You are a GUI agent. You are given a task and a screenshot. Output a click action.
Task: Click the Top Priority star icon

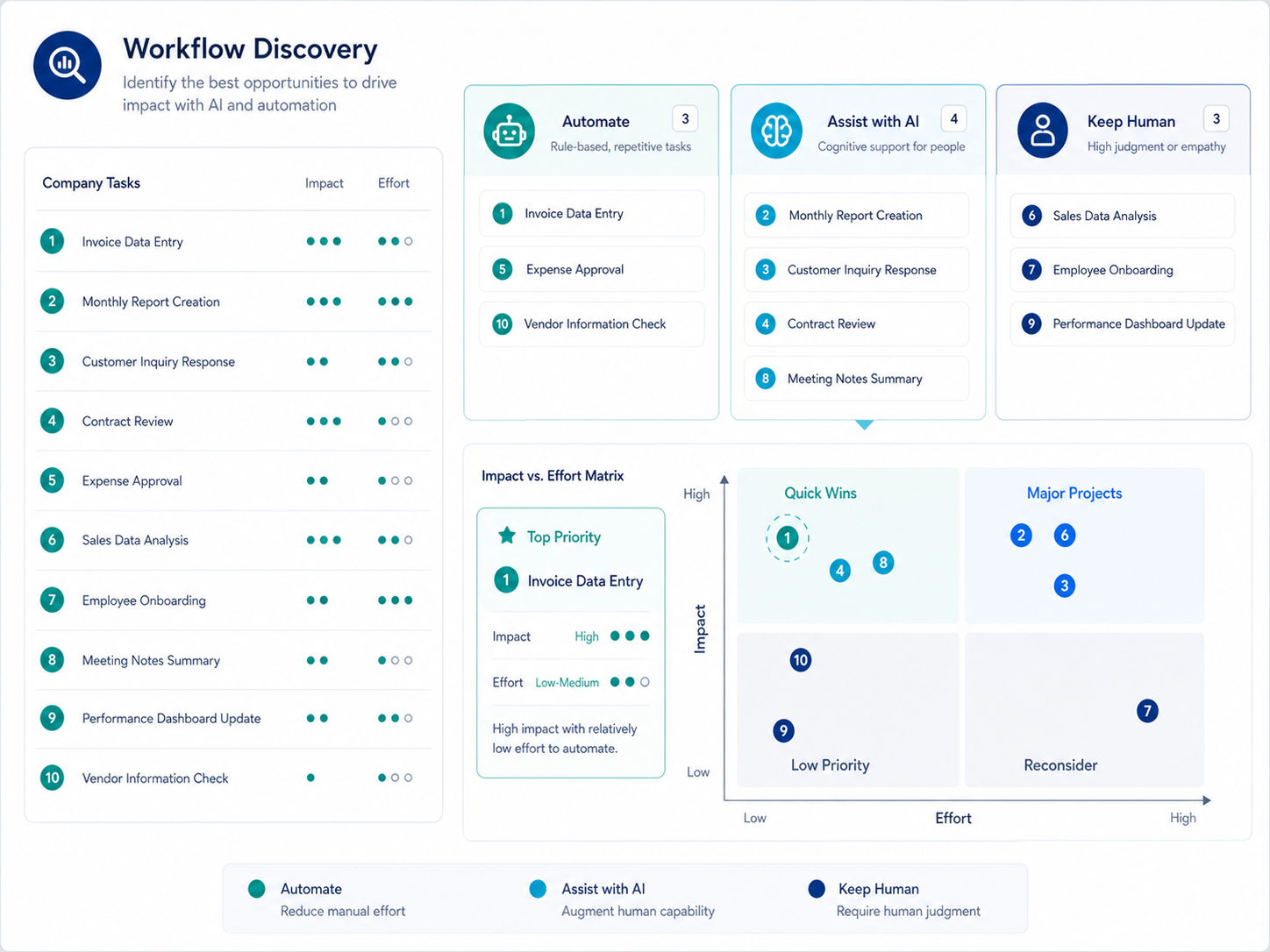click(507, 536)
